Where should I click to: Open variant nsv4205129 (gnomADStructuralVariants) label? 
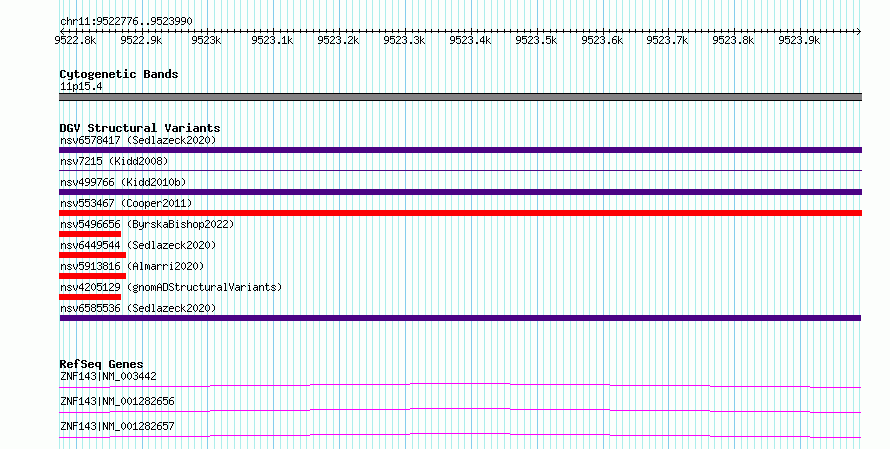pyautogui.click(x=171, y=287)
